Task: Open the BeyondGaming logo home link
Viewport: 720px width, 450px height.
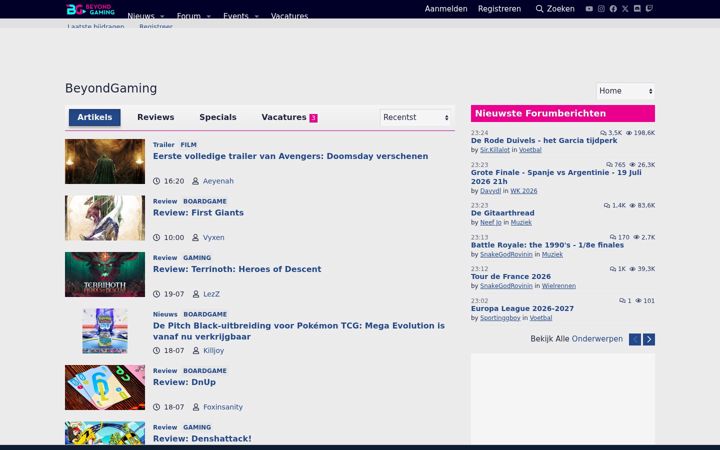Action: (90, 9)
